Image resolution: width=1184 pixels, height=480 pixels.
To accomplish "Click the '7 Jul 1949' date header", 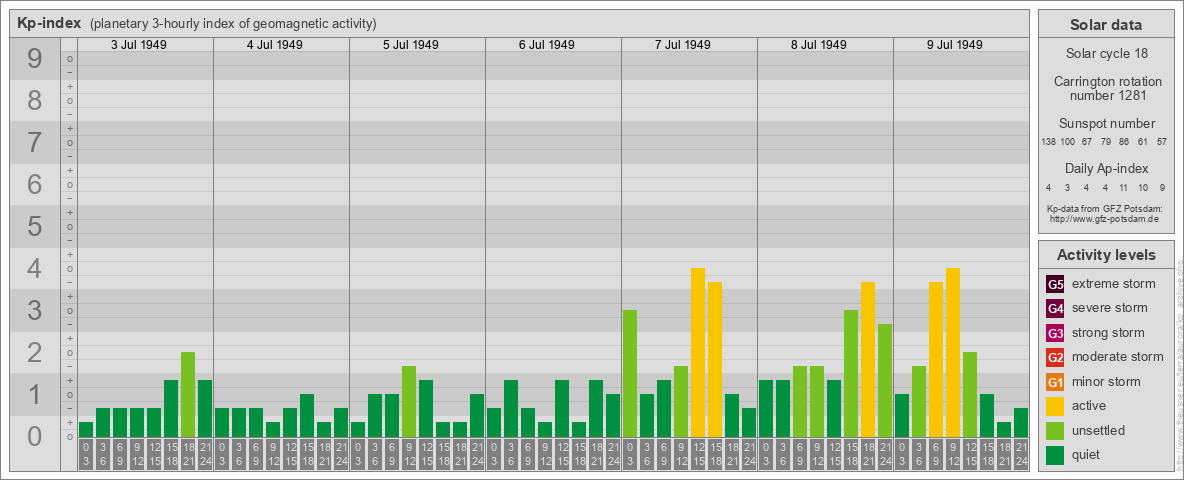I will (683, 45).
